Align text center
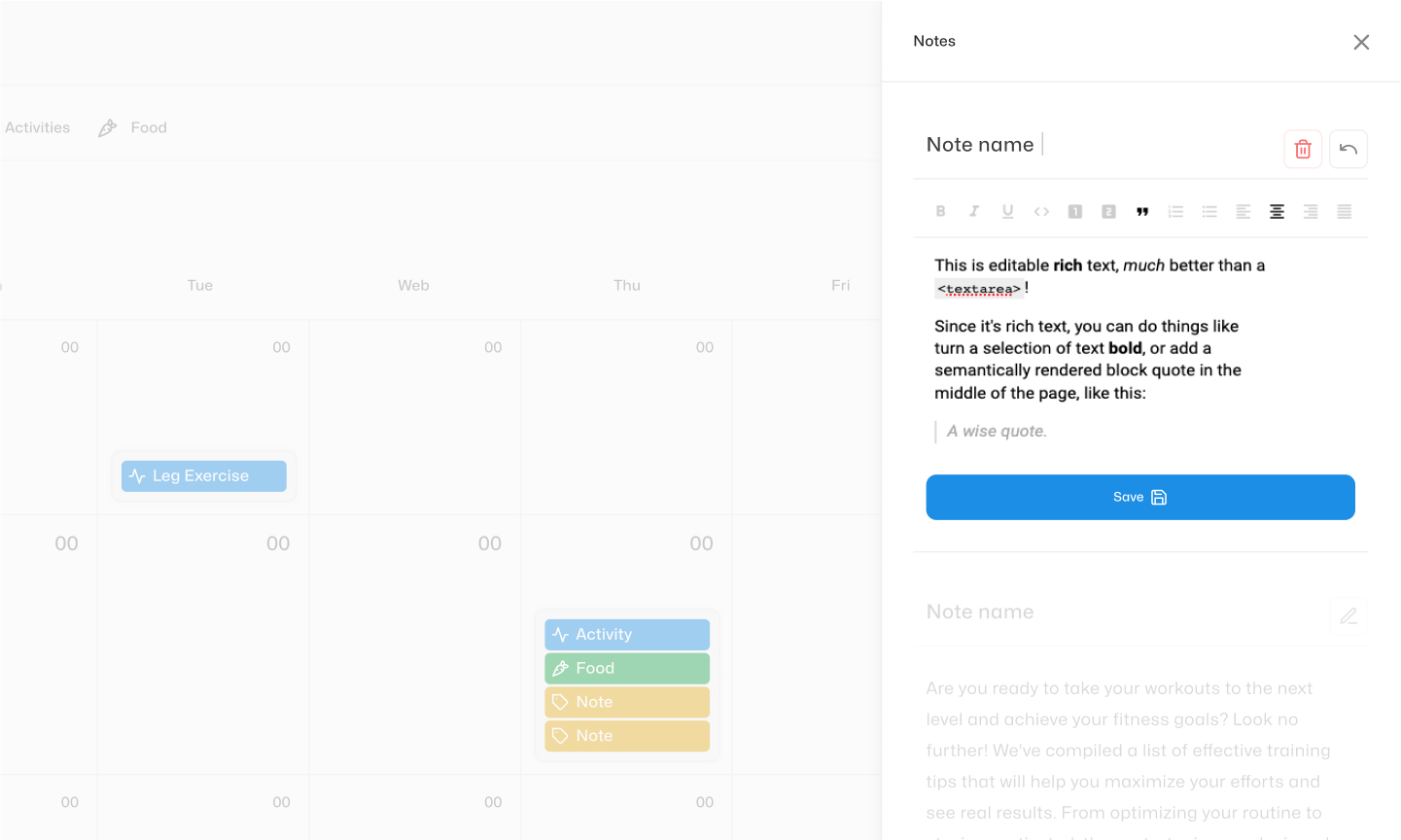Viewport: 1401px width, 840px height. (1277, 211)
